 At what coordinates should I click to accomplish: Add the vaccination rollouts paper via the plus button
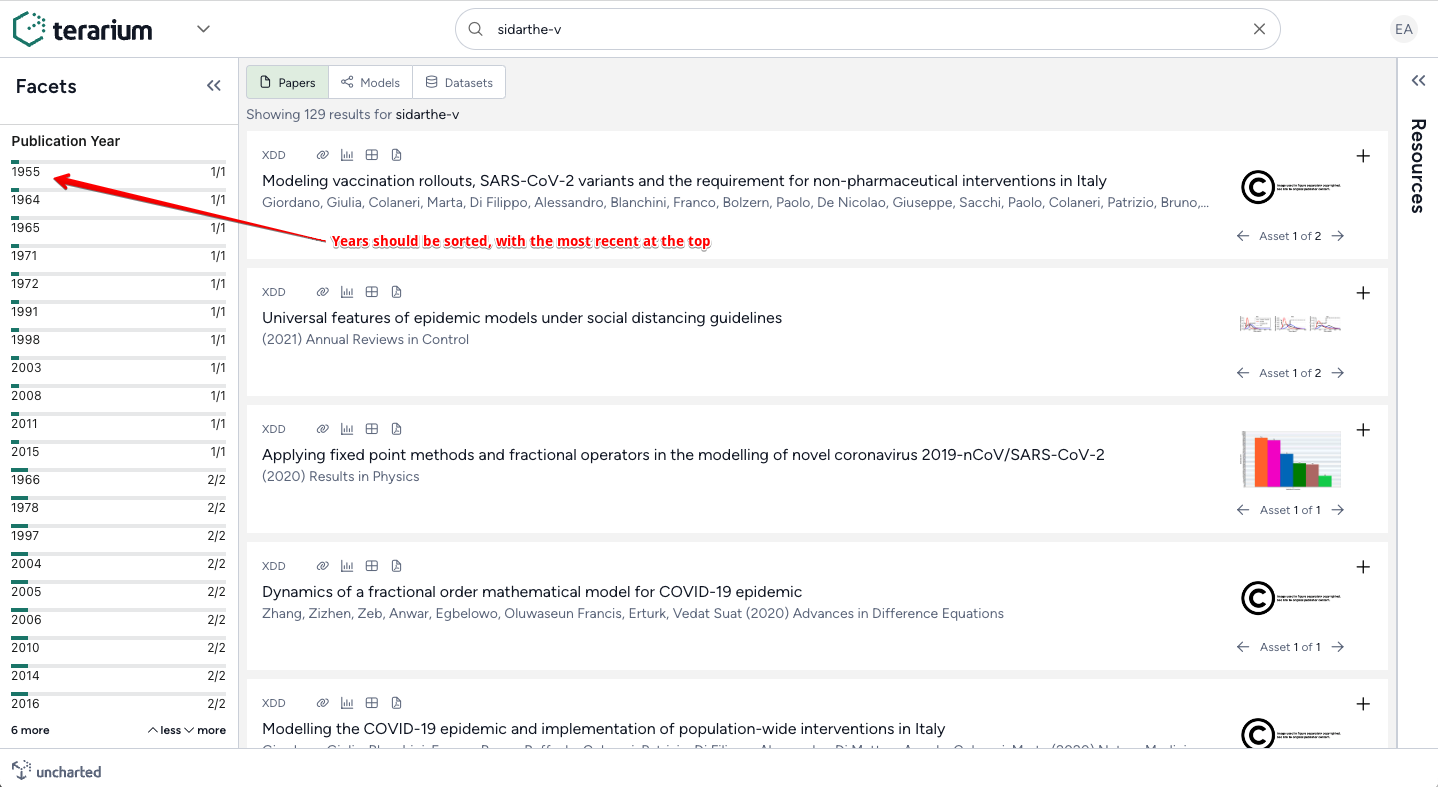(x=1363, y=156)
